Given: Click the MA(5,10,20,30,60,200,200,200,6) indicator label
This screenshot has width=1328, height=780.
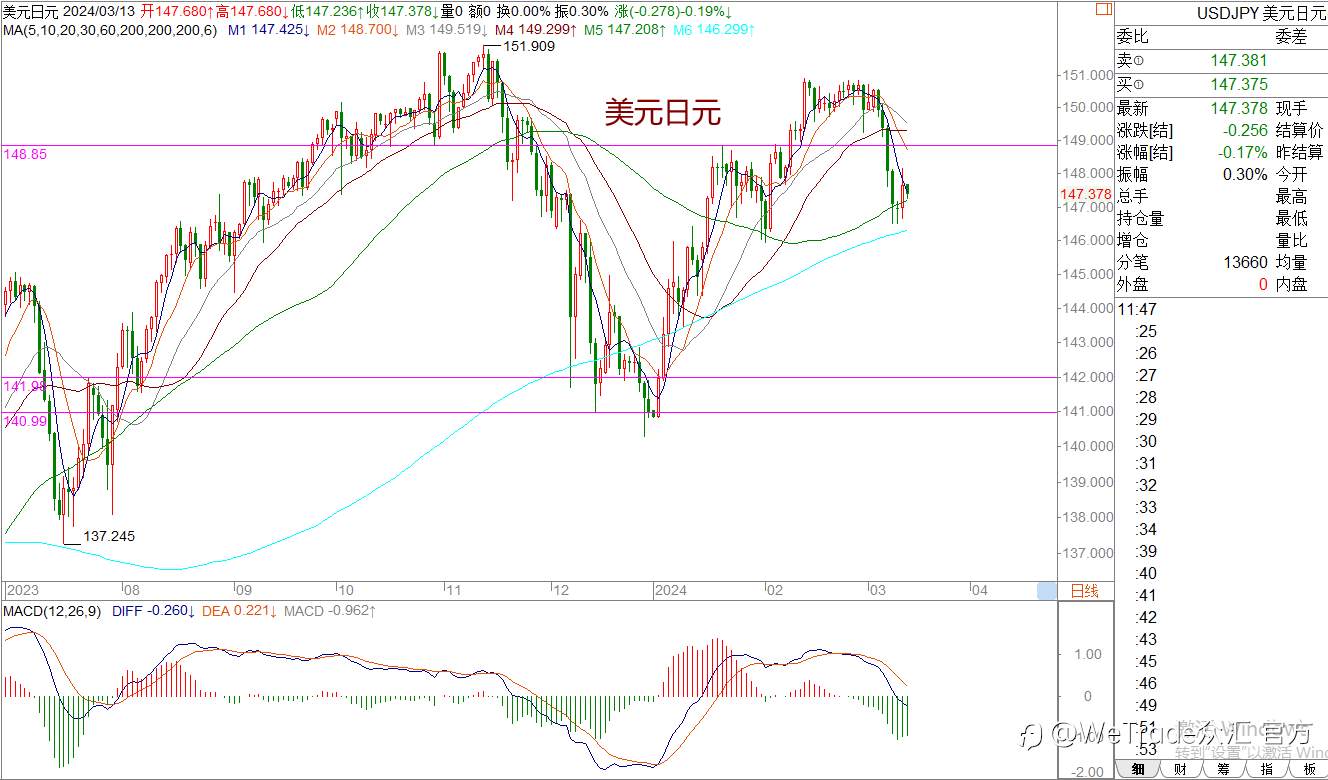Looking at the screenshot, I should click(x=110, y=30).
